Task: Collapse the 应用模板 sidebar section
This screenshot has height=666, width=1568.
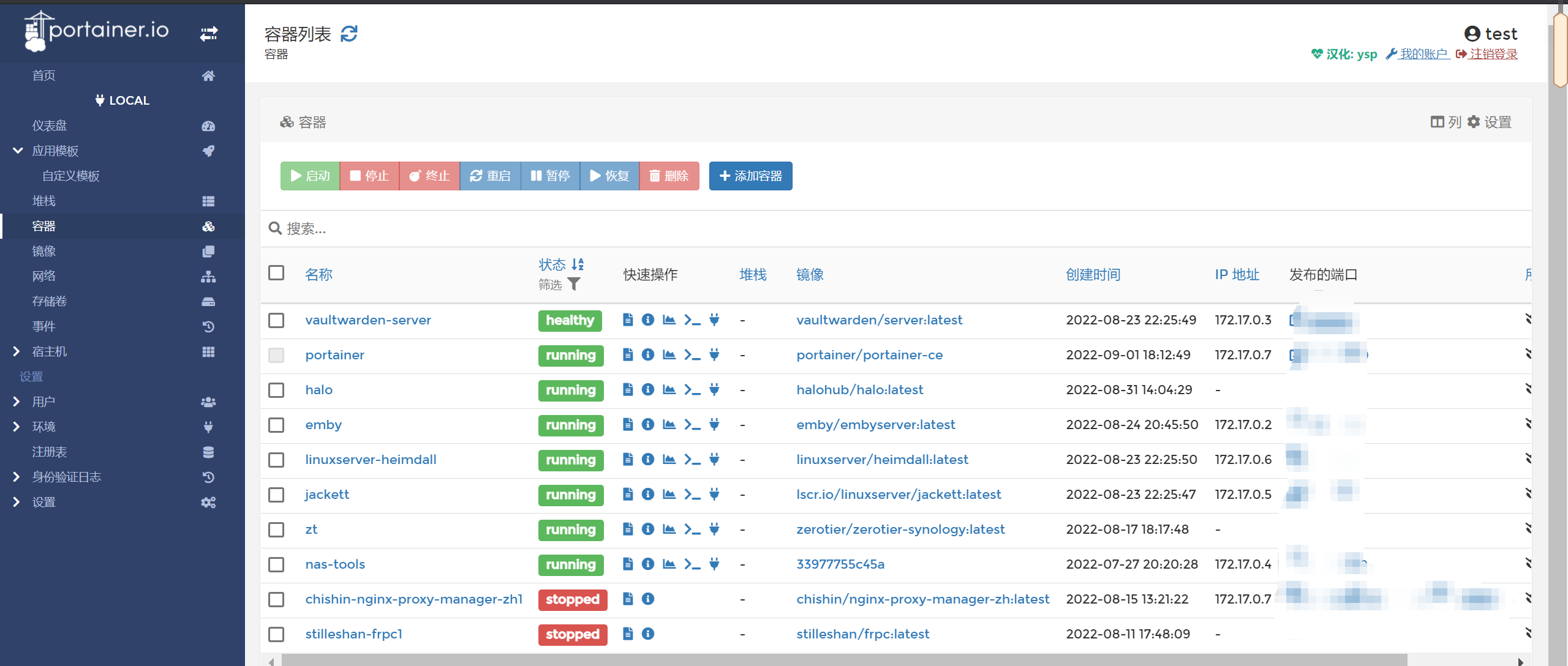Action: point(18,151)
